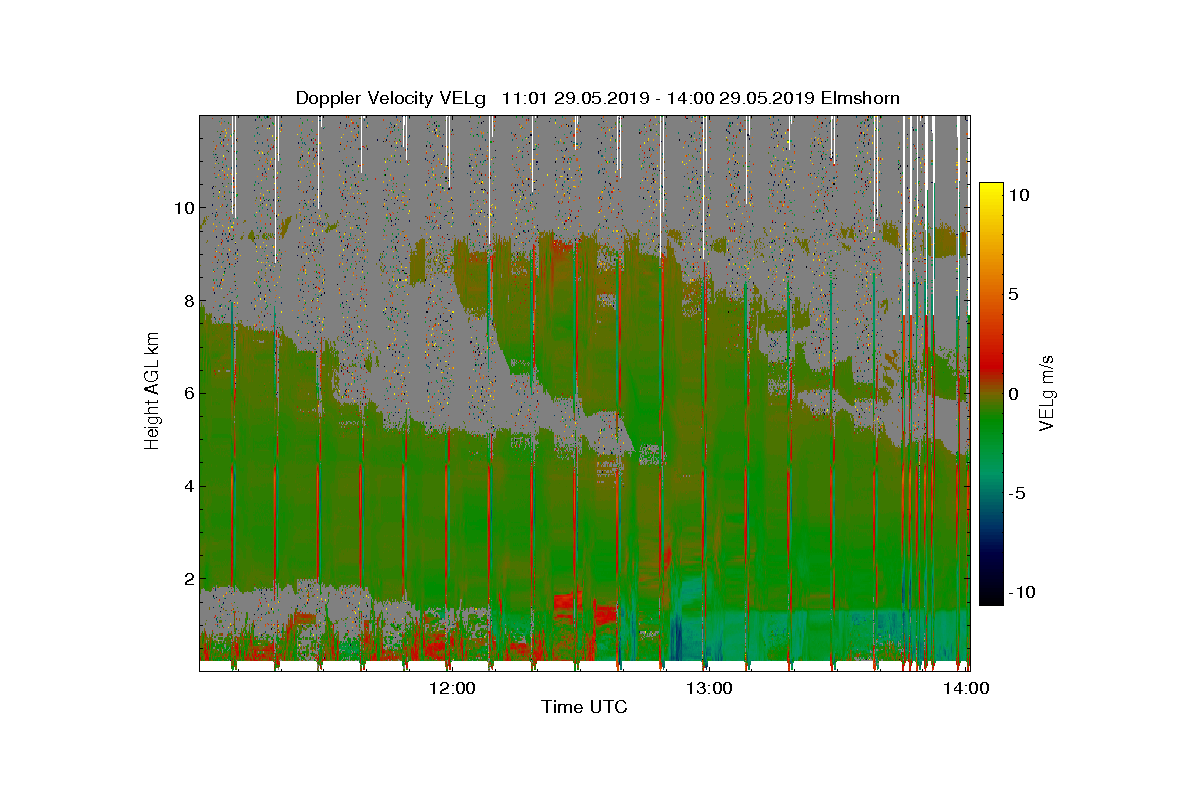Screen dimensions: 1200x800
Task: Click the colorbar '5' value label
Action: pos(1013,294)
